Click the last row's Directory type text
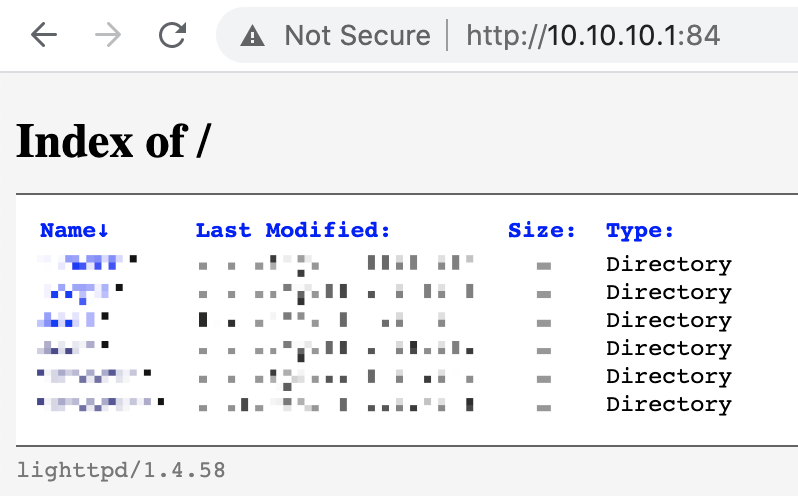Screen dimensions: 798x496 coord(668,405)
